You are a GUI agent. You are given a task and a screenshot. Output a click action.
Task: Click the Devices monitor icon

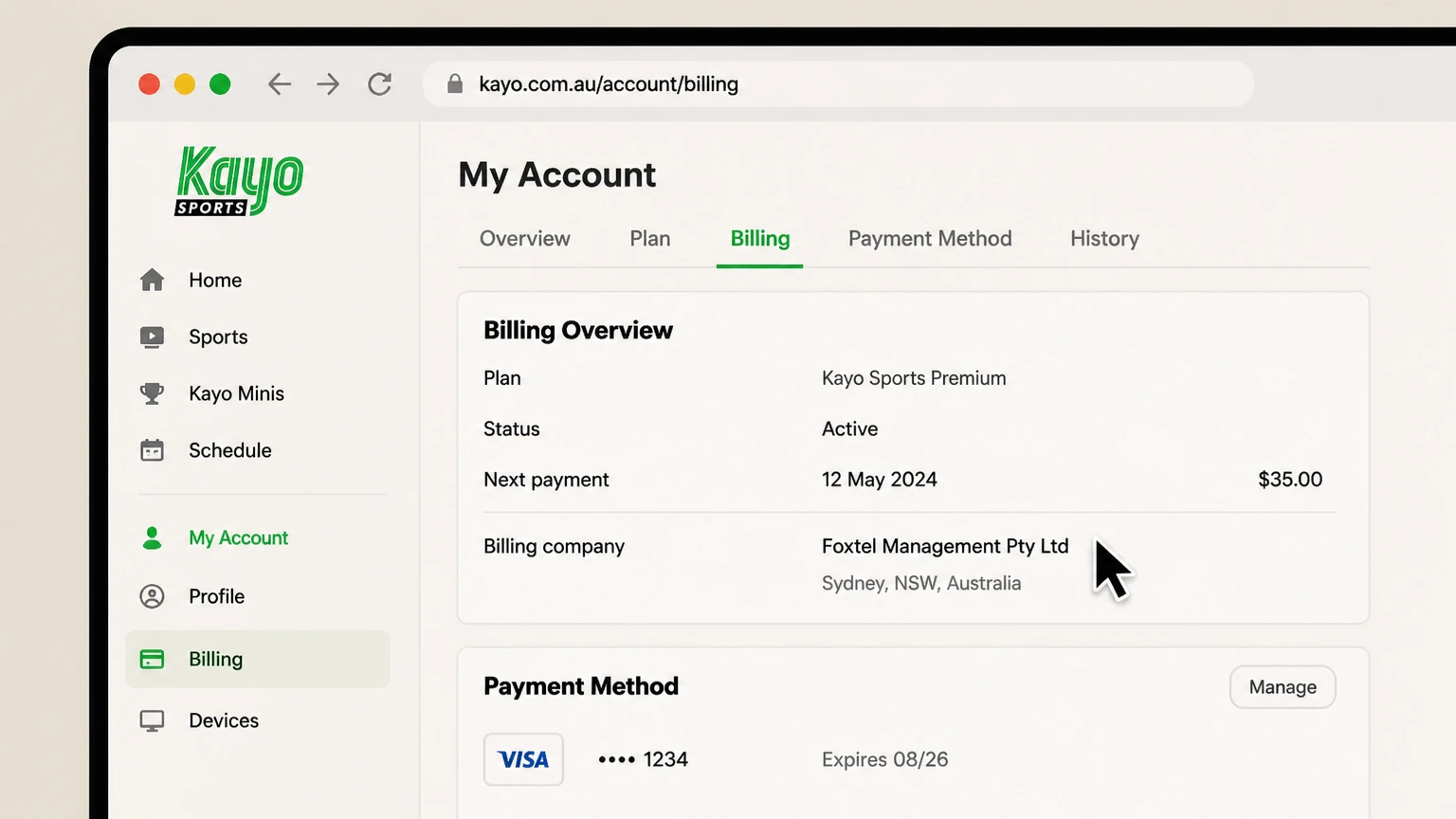[x=152, y=720]
